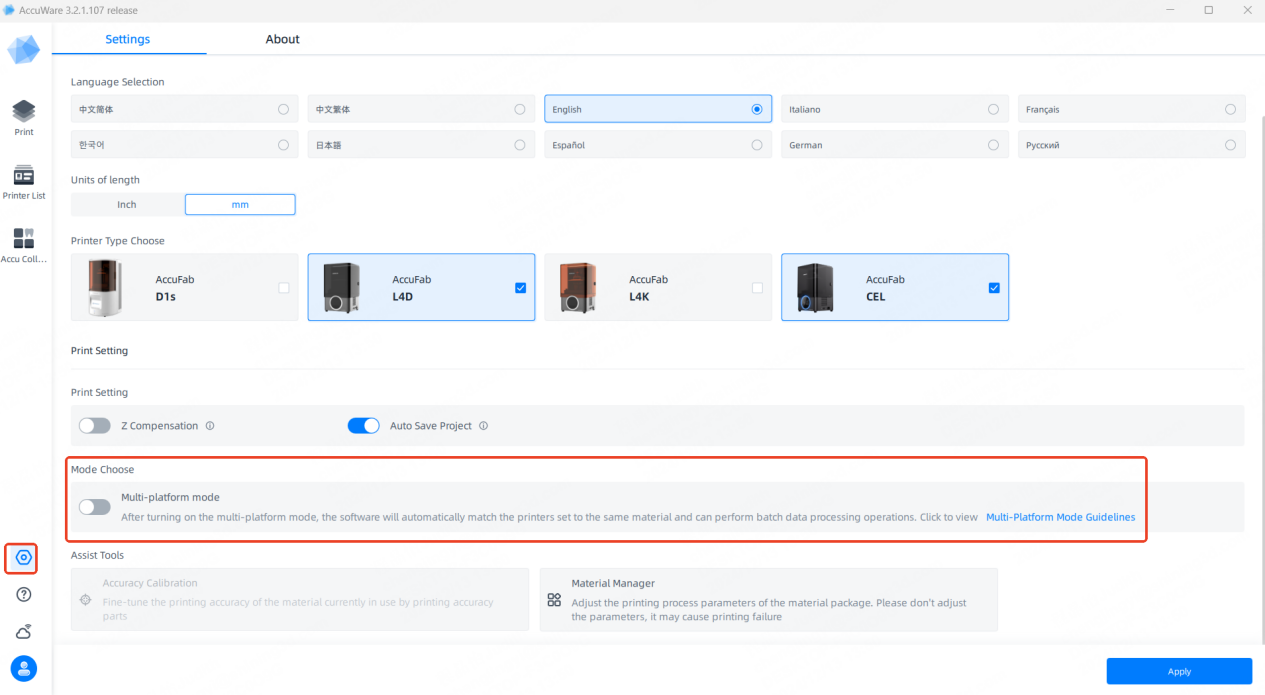The height and width of the screenshot is (695, 1265).
Task: Set units of length to mm
Action: [x=240, y=204]
